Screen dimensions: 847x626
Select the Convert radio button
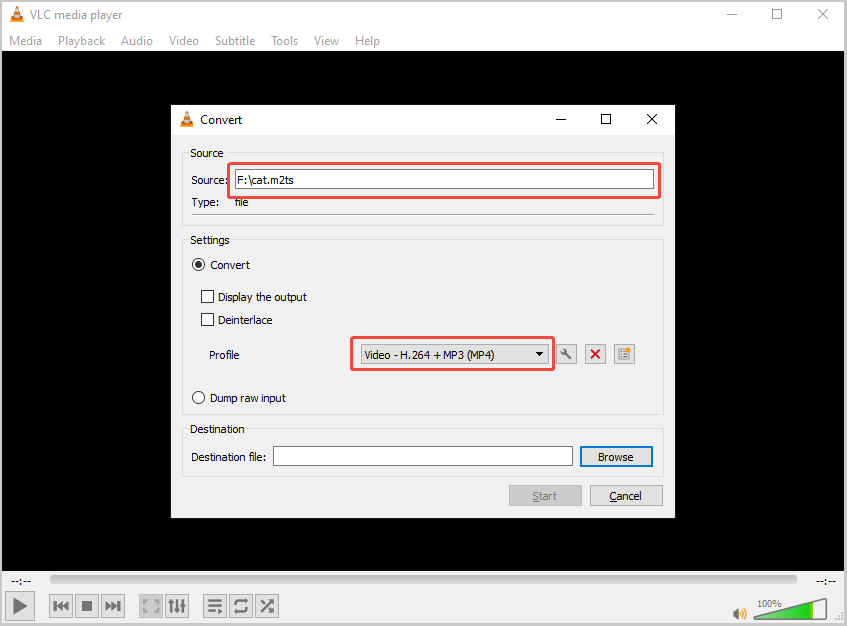pyautogui.click(x=199, y=265)
